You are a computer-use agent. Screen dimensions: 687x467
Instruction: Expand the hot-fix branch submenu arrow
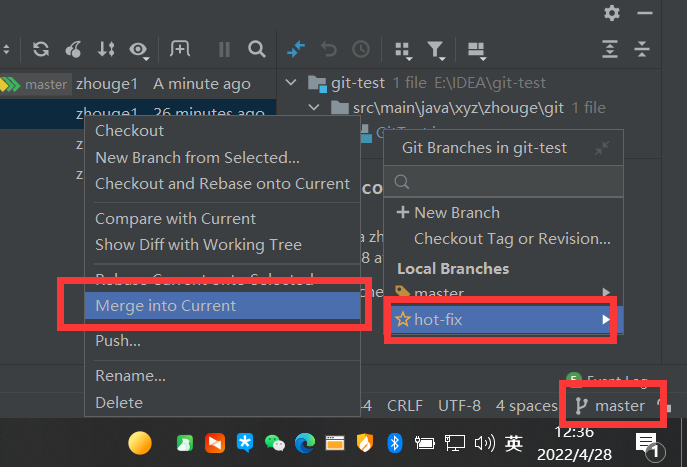click(606, 319)
